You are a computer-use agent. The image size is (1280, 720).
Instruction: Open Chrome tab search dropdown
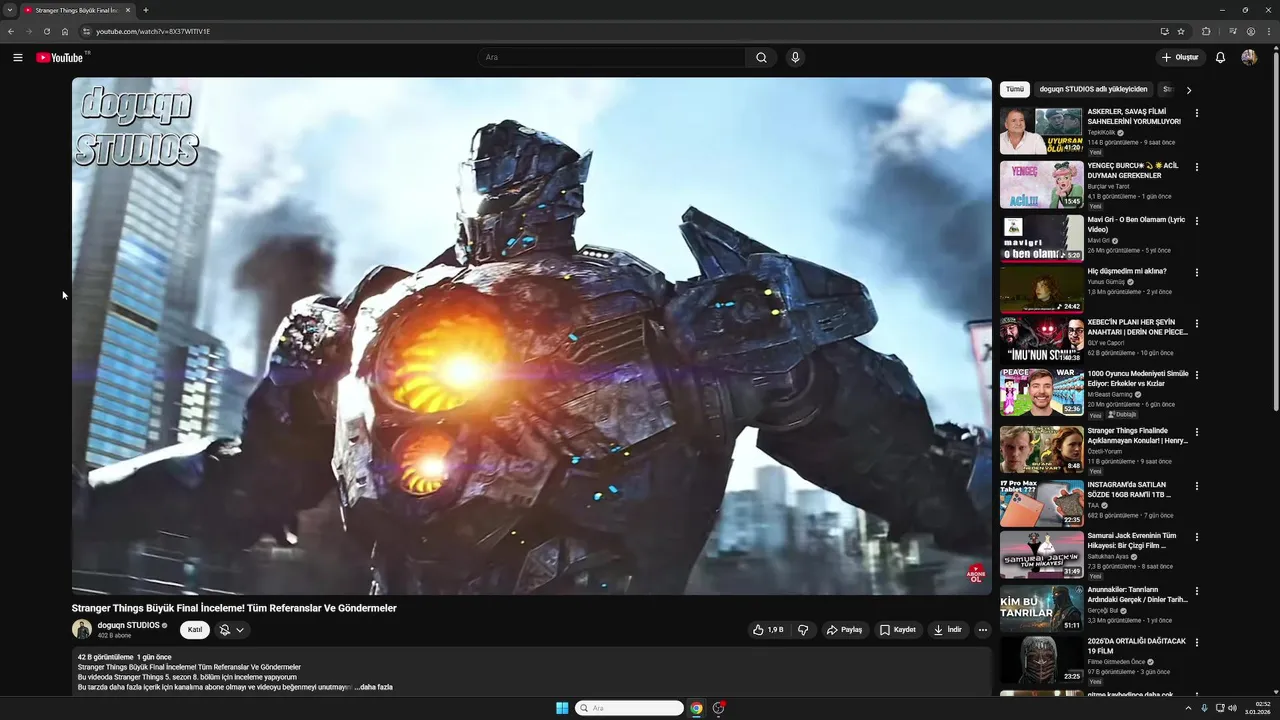click(10, 10)
